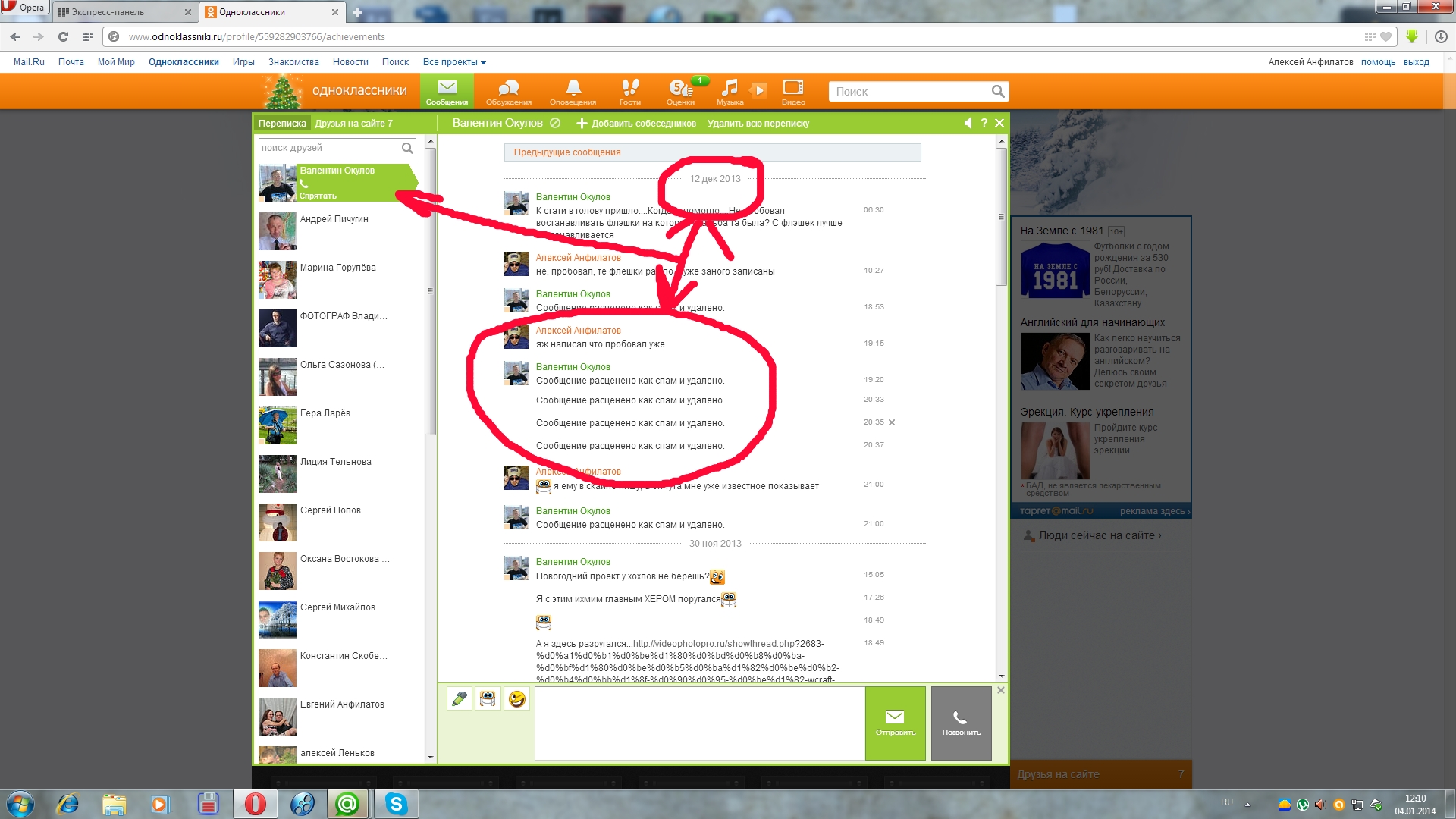Click Mail.Ru Agent taskbar icon
The width and height of the screenshot is (1456, 819).
pos(348,803)
